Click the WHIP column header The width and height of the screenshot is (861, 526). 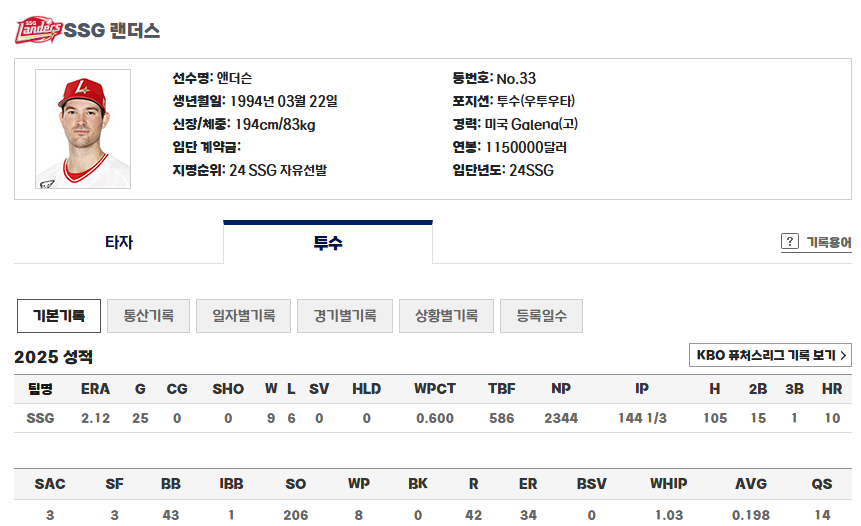668,484
